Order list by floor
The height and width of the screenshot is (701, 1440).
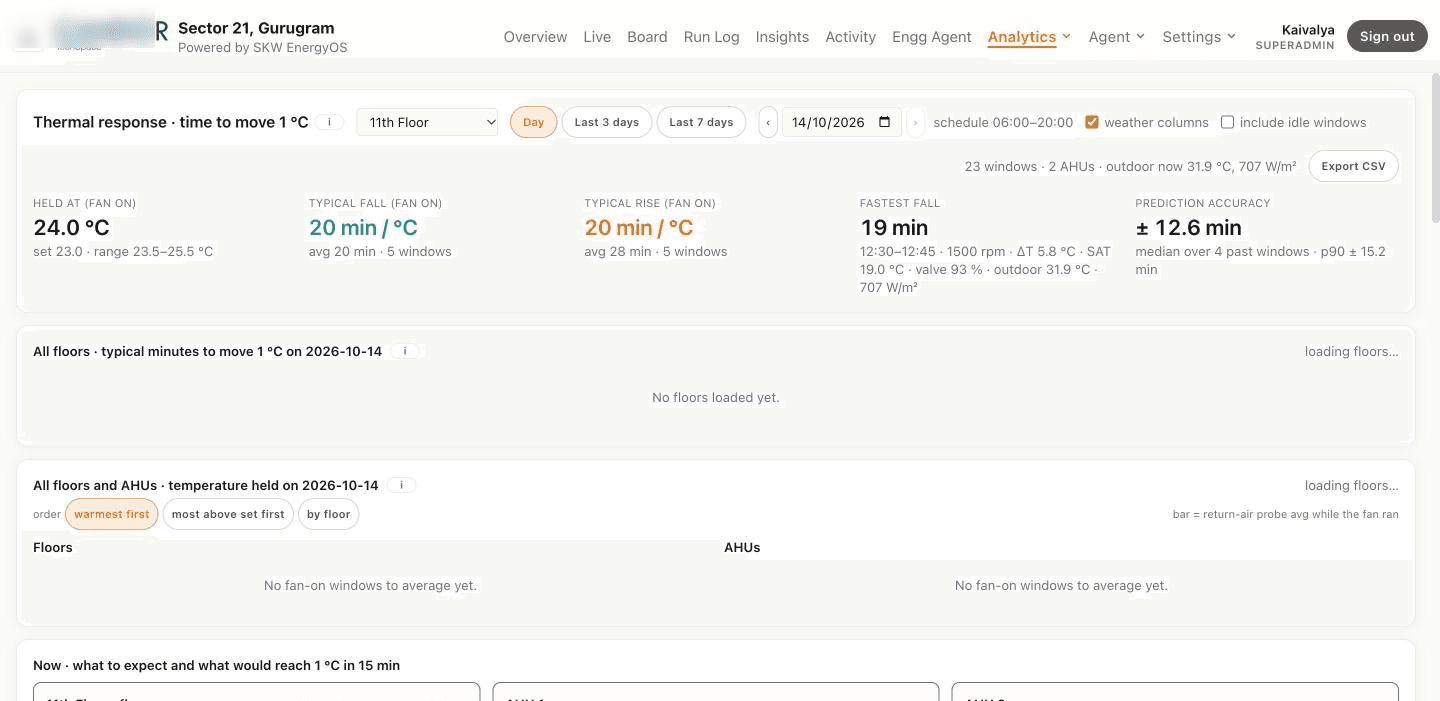[328, 514]
